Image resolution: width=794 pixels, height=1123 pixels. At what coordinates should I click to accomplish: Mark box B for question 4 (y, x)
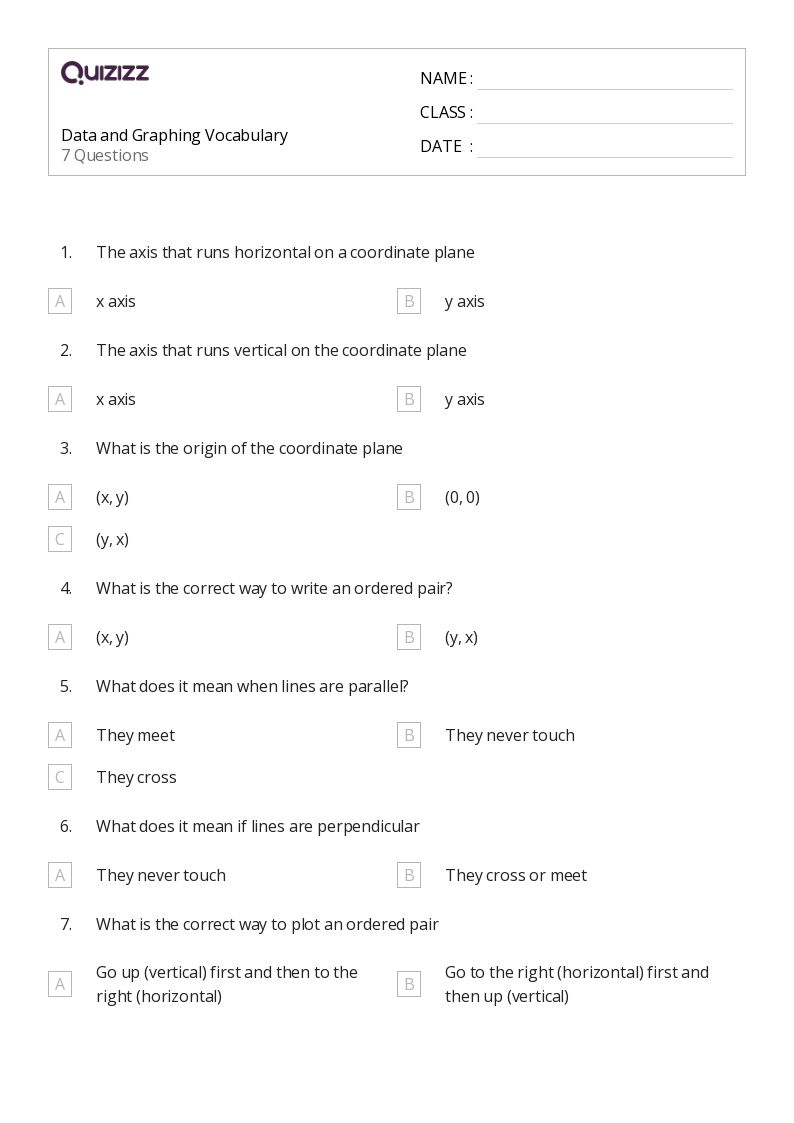pos(409,637)
